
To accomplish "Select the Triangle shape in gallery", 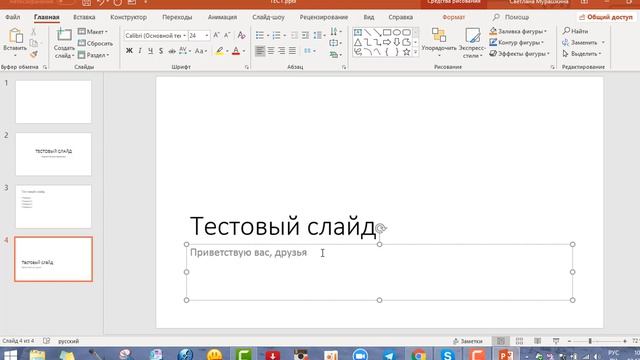I will (x=358, y=42).
